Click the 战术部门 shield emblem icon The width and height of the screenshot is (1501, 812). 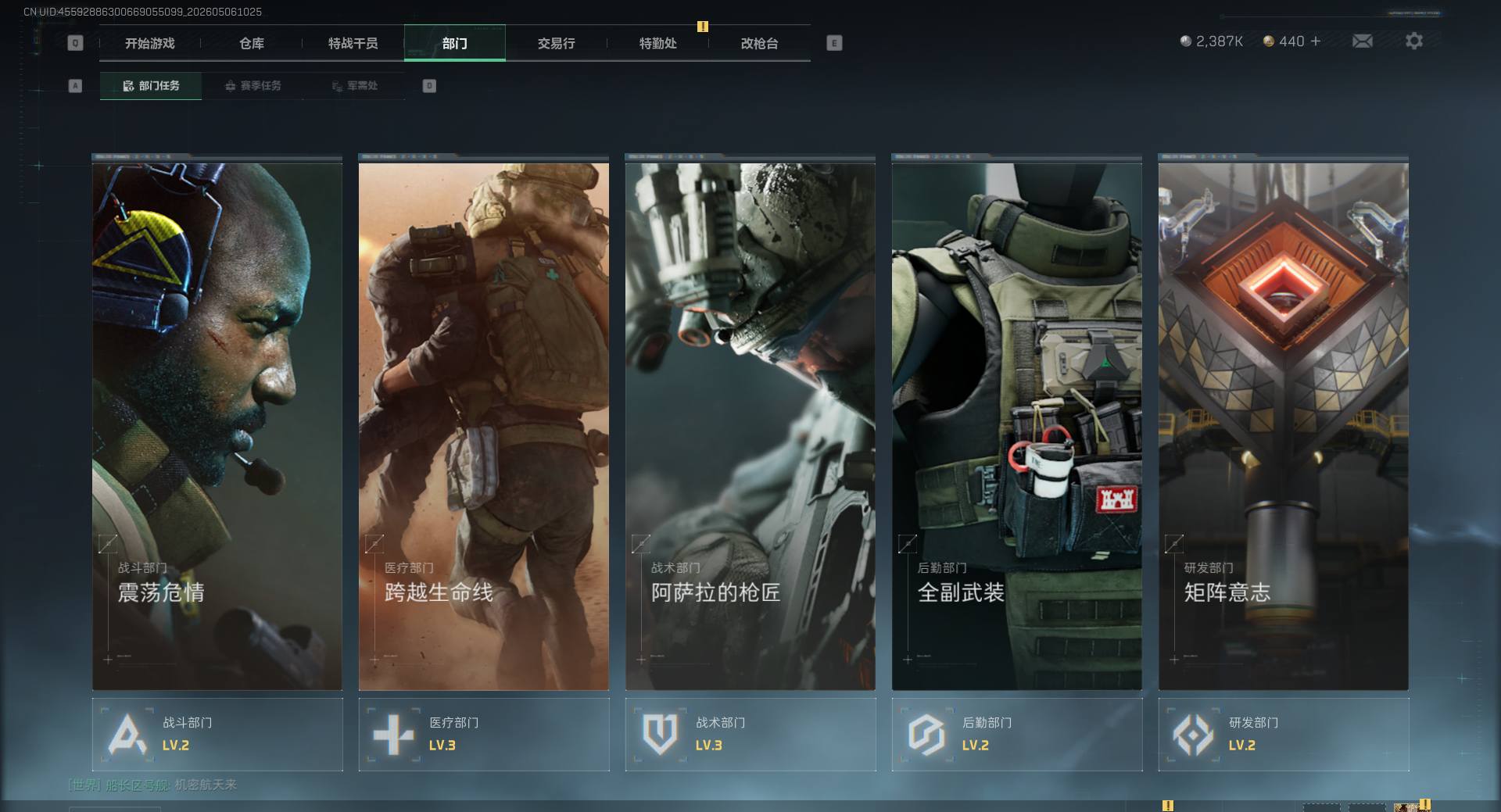pos(660,735)
